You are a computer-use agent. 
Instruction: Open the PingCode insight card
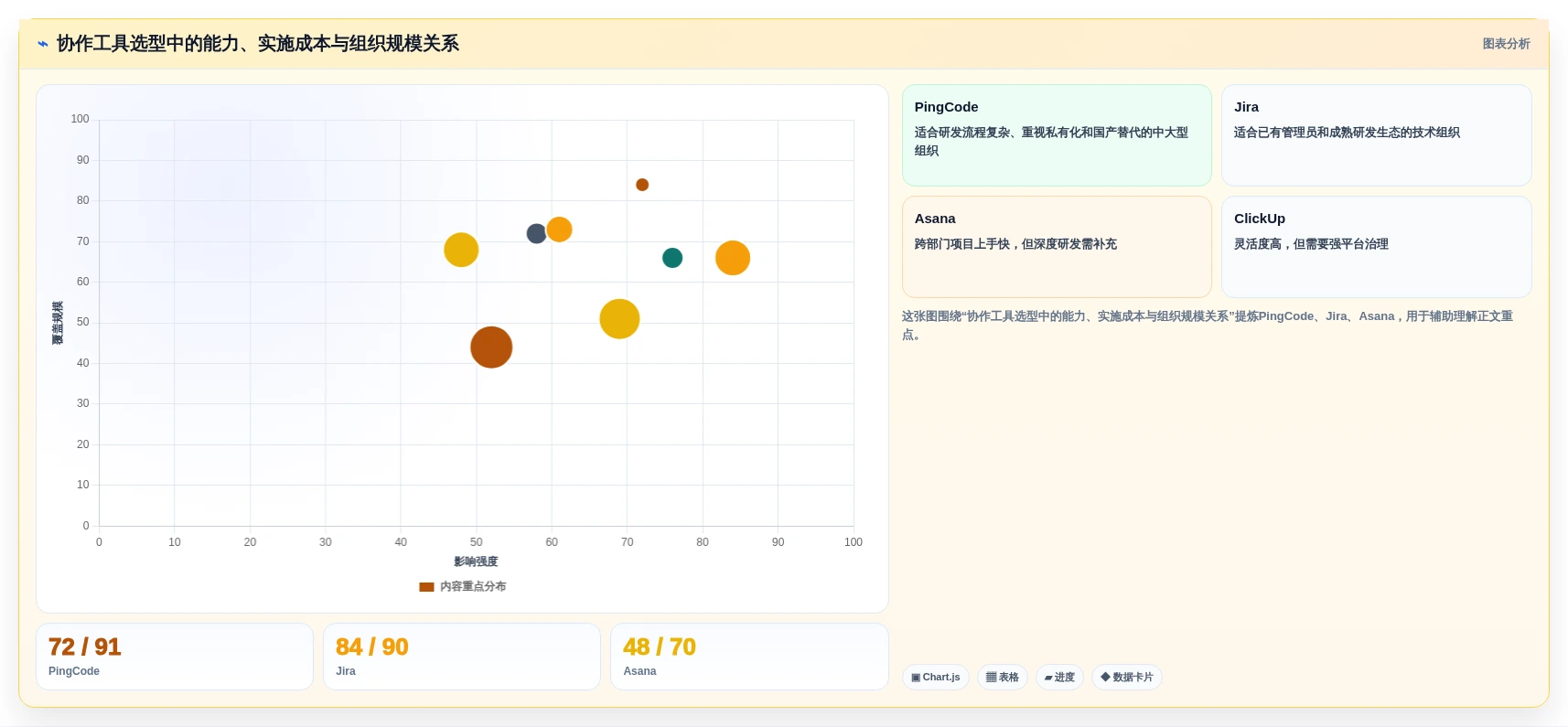(x=1057, y=135)
